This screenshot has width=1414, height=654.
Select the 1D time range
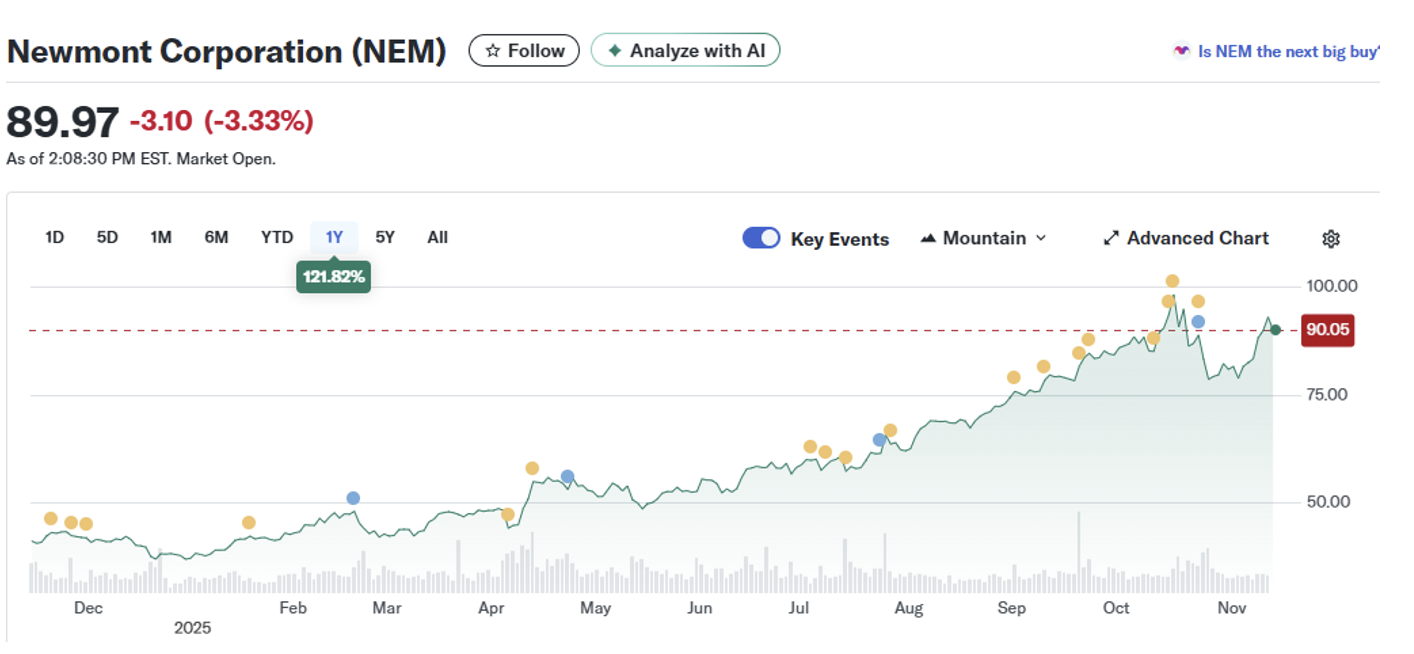[55, 237]
